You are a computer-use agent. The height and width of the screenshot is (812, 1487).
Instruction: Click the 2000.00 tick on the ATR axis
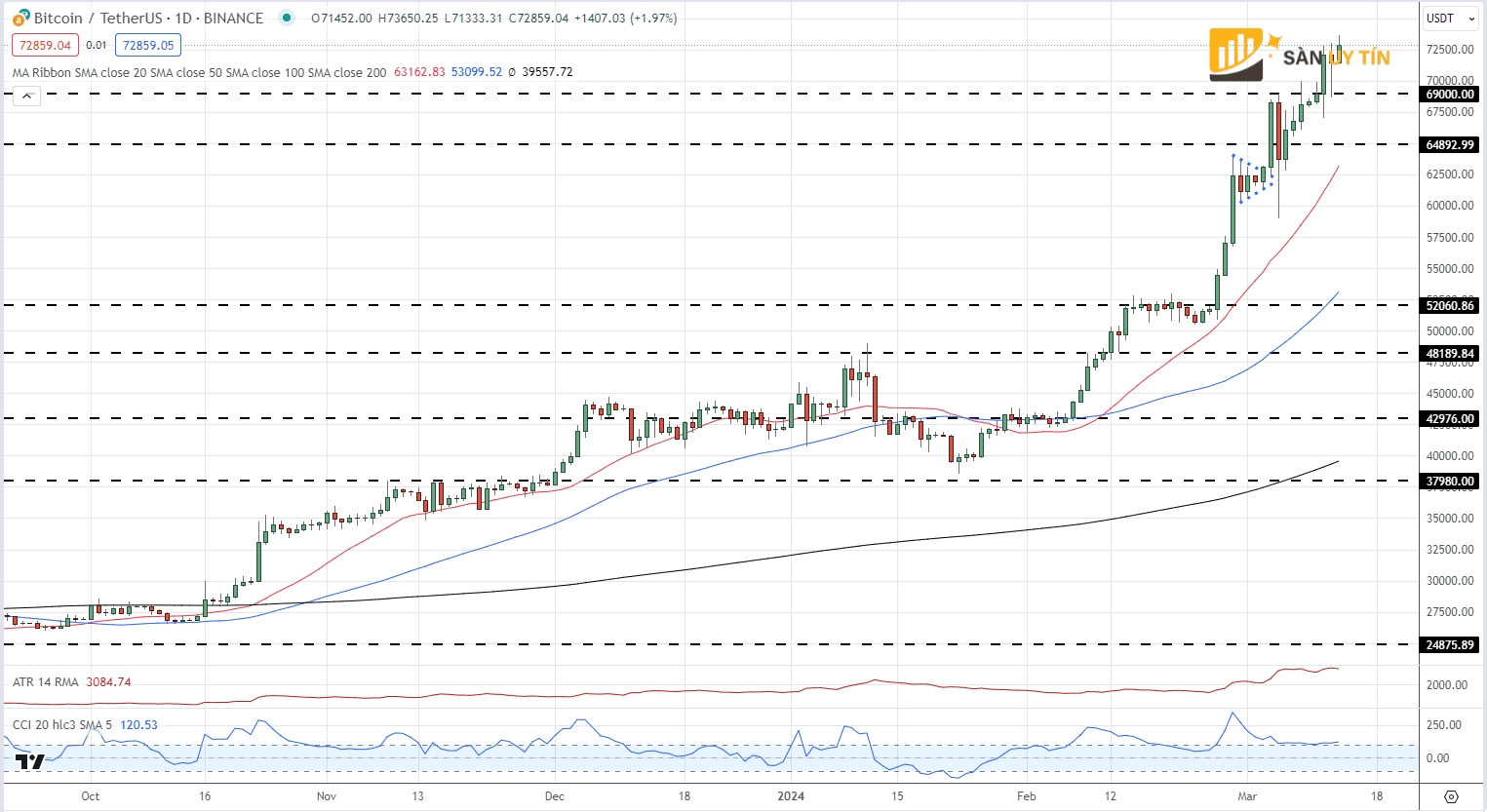point(1447,685)
